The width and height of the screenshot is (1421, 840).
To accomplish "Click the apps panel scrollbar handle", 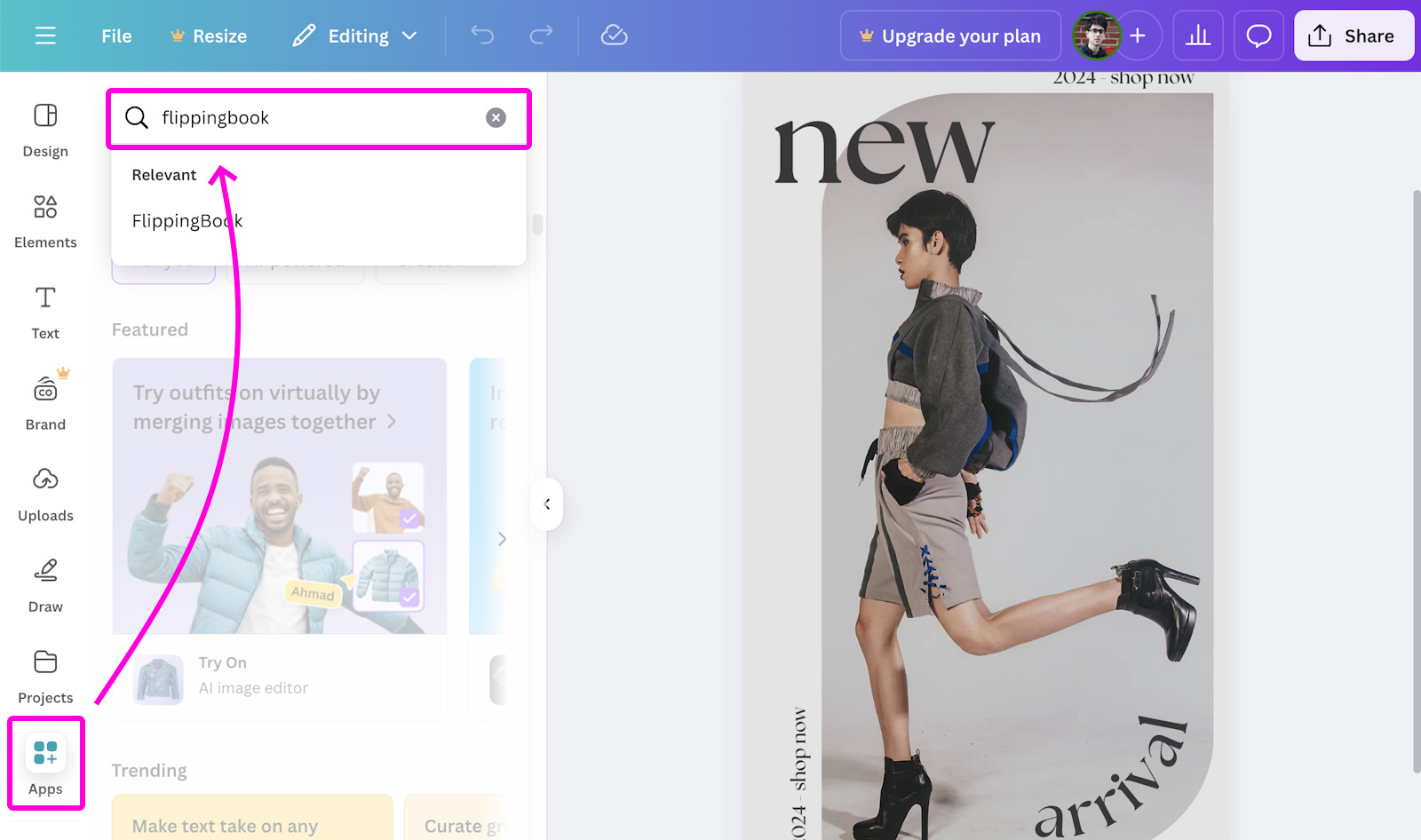I will click(x=537, y=224).
